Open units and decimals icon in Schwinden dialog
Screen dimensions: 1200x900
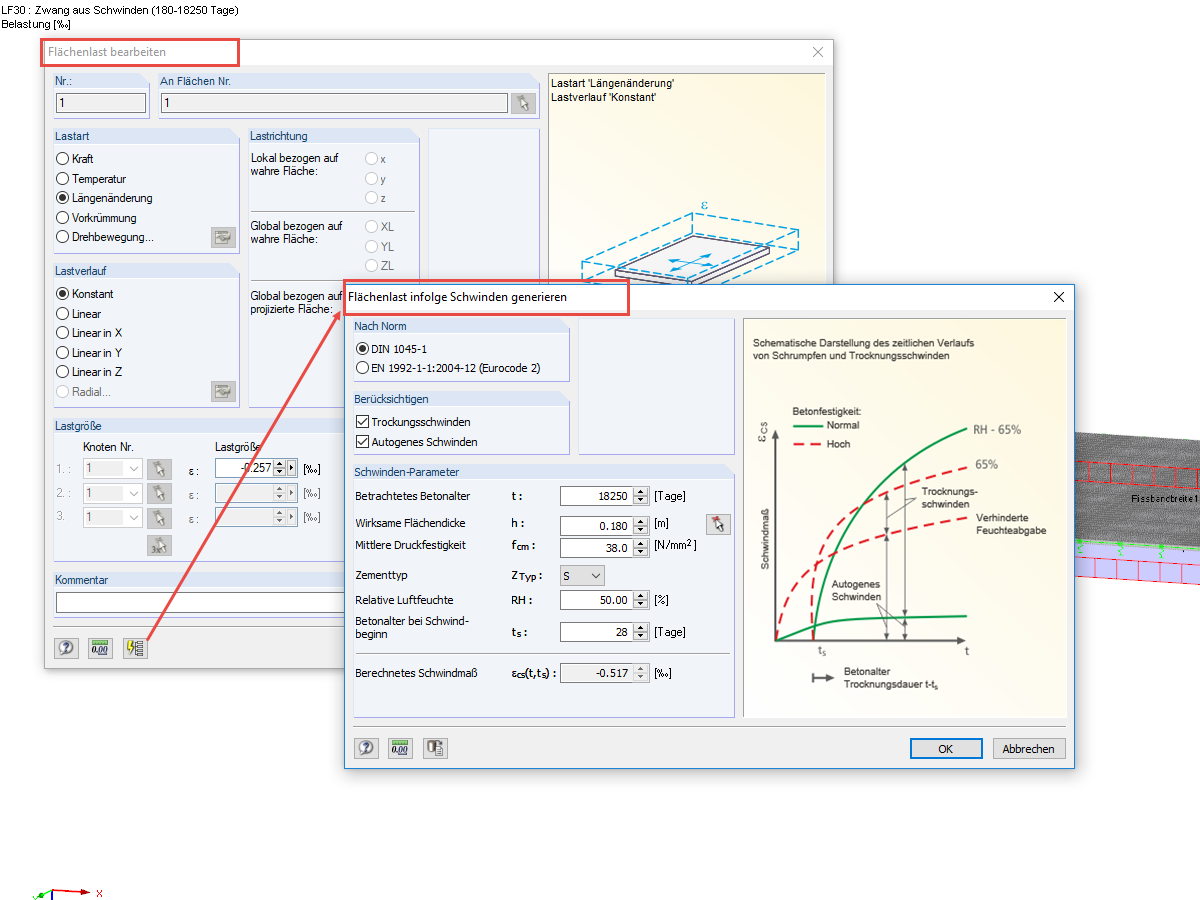pyautogui.click(x=401, y=747)
